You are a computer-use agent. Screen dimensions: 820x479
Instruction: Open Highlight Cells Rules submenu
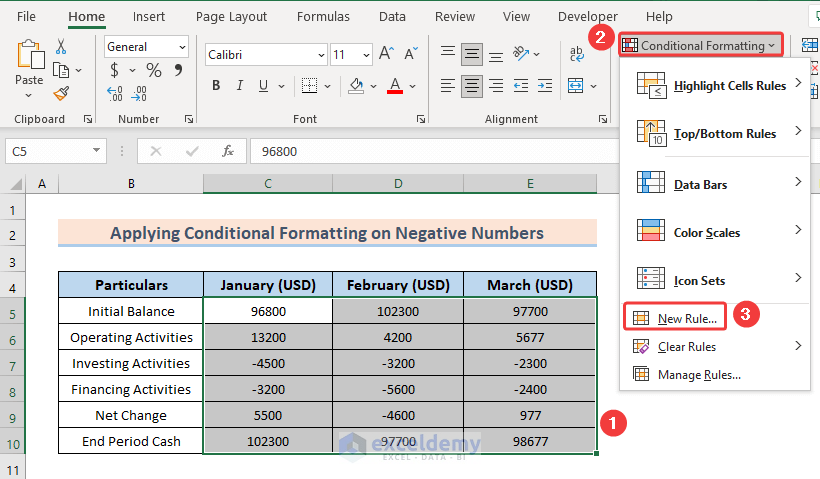[x=715, y=85]
